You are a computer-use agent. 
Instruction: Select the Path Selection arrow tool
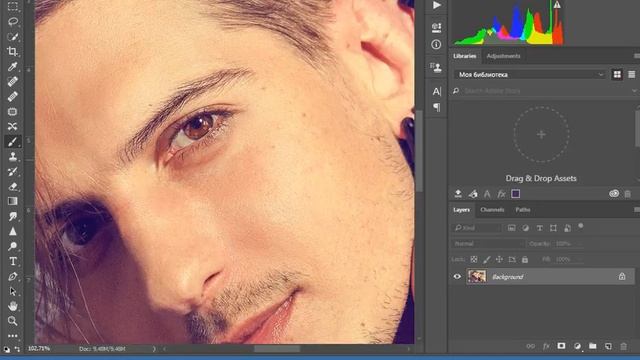click(13, 291)
